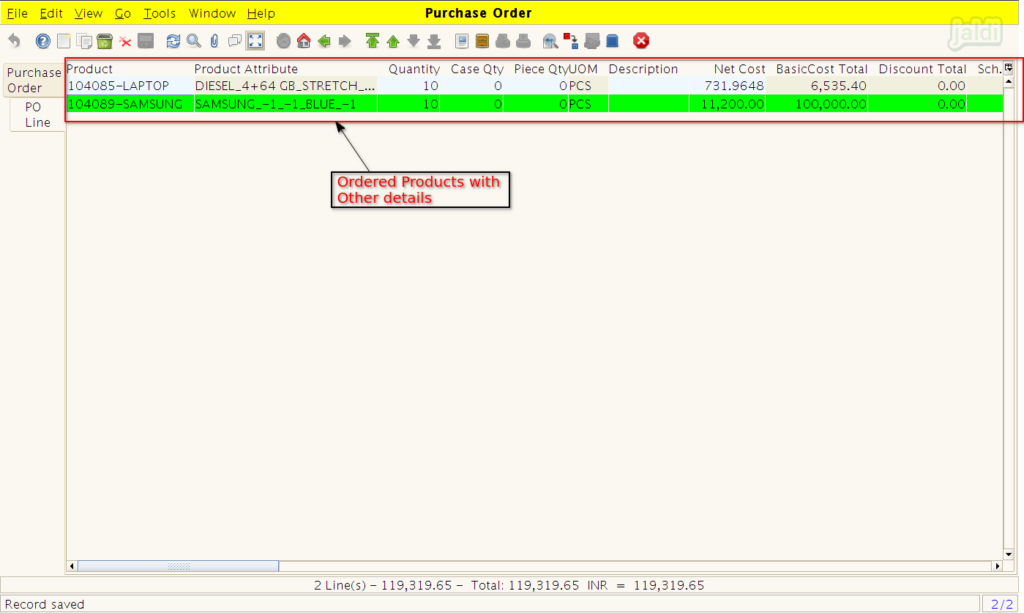Viewport: 1024px width, 613px height.
Task: Open the Find records magnifier icon
Action: click(x=194, y=41)
